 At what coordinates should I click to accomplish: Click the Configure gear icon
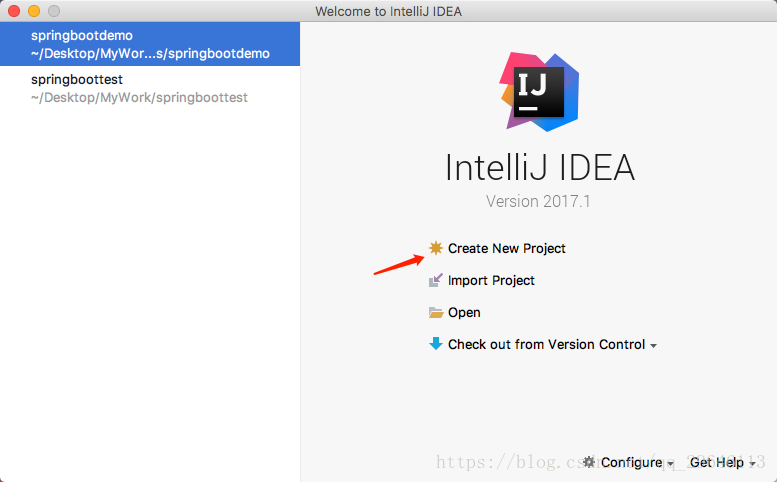pos(589,462)
